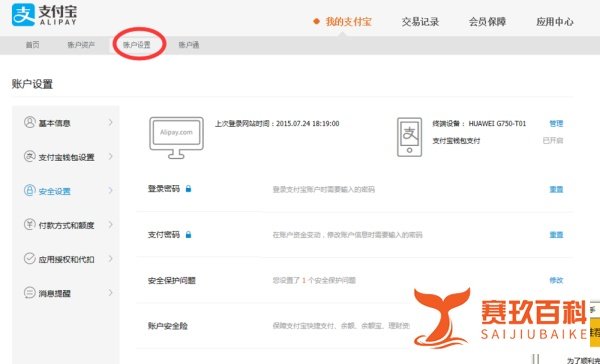Expand the 消息提醒 chevron arrow
The image size is (600, 364).
111,293
